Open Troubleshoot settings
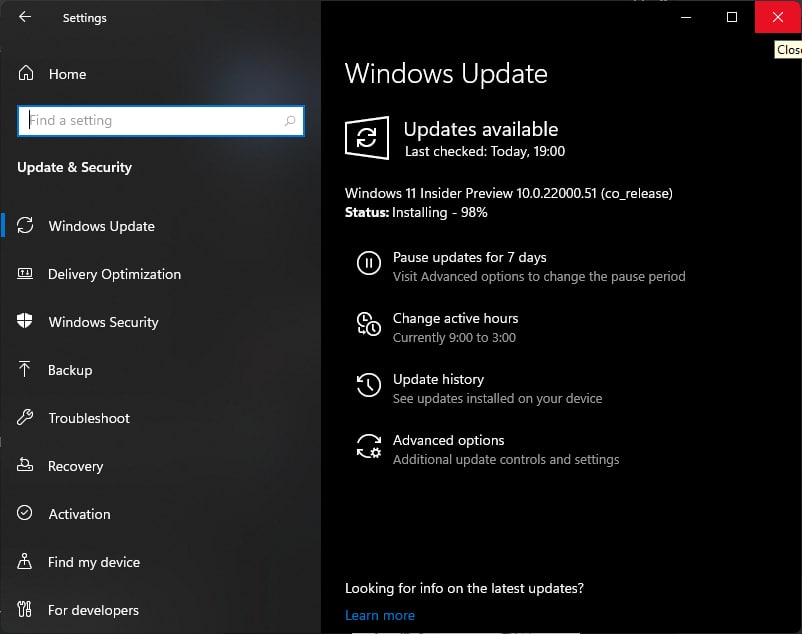 click(x=89, y=418)
